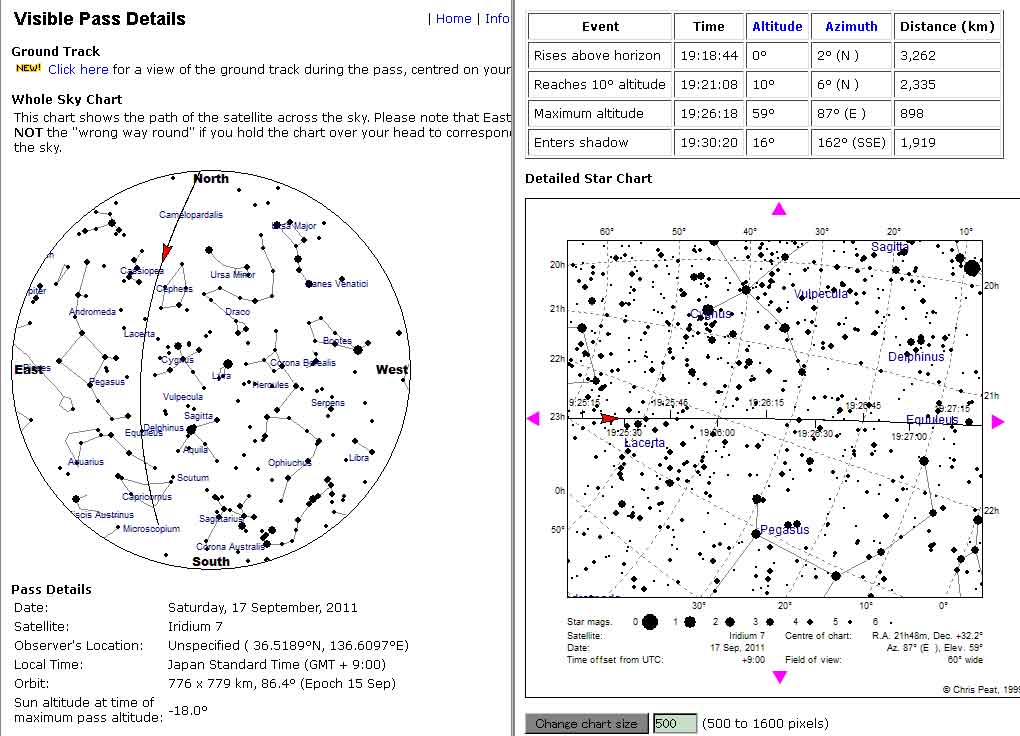Click the Cygnus constellation on detailed chart

pyautogui.click(x=710, y=313)
